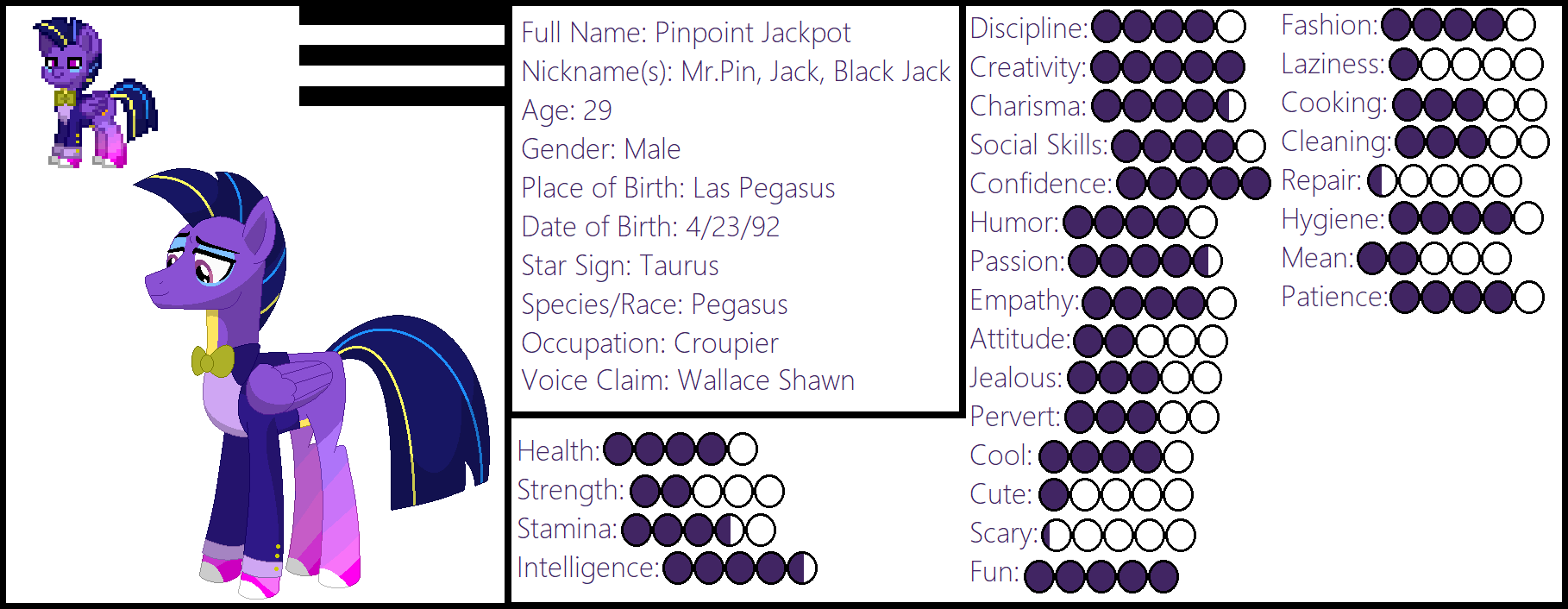
Task: Select the empty fifth Discipline dot
Action: tap(1231, 27)
